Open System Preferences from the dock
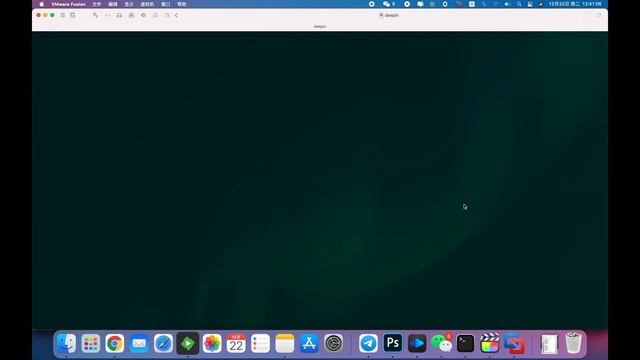Screen dimensions: 640x360 (x=333, y=343)
